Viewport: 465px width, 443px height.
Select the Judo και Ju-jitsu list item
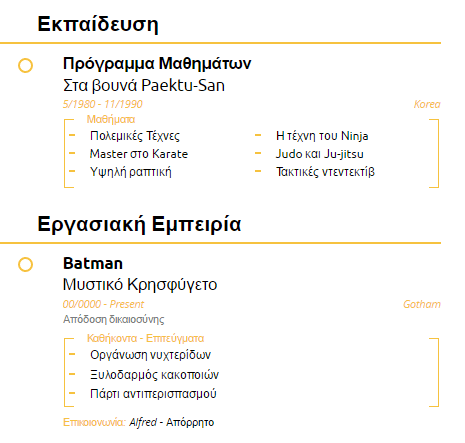pyautogui.click(x=320, y=154)
